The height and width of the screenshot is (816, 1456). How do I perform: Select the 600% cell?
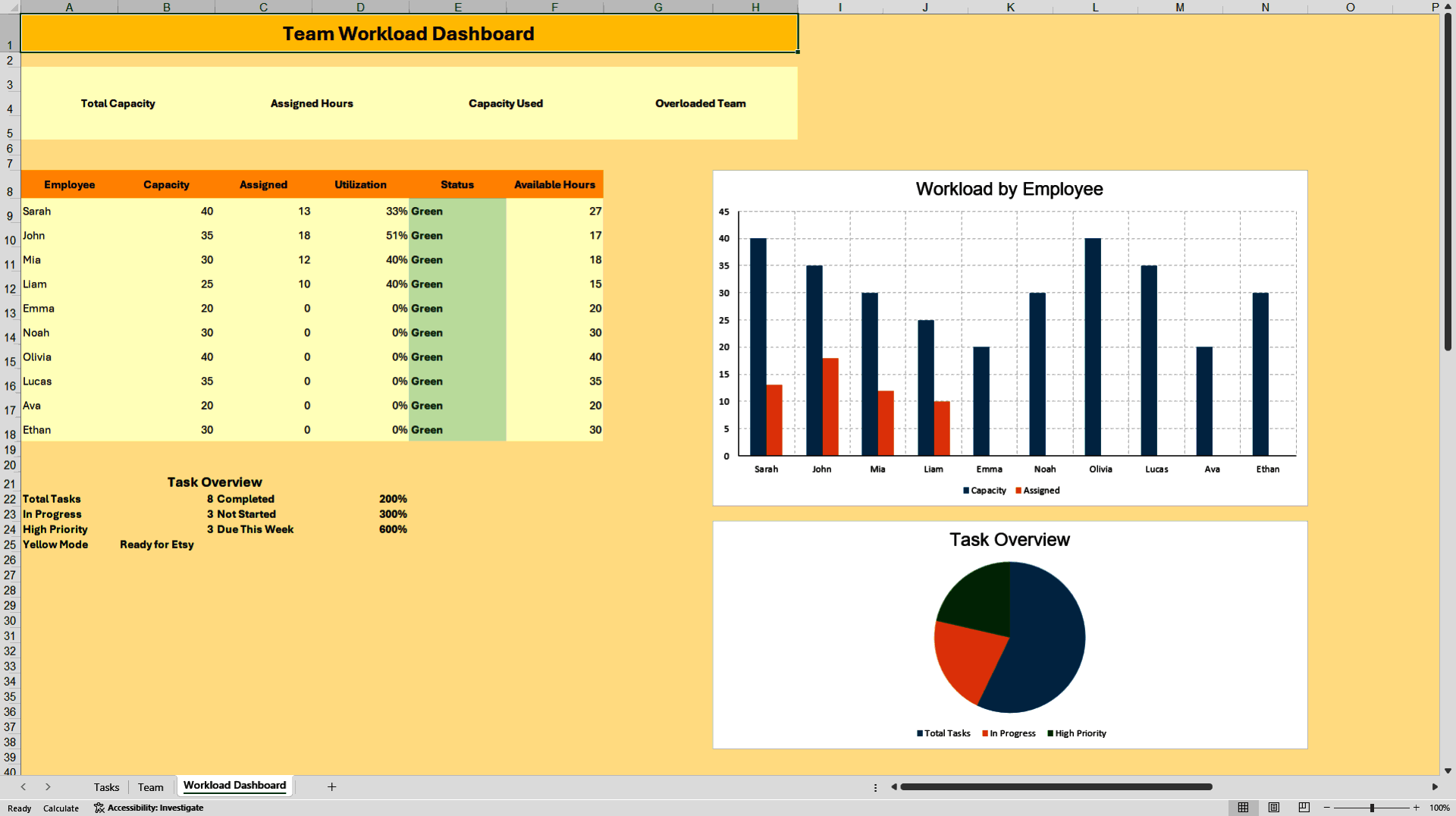click(x=360, y=529)
